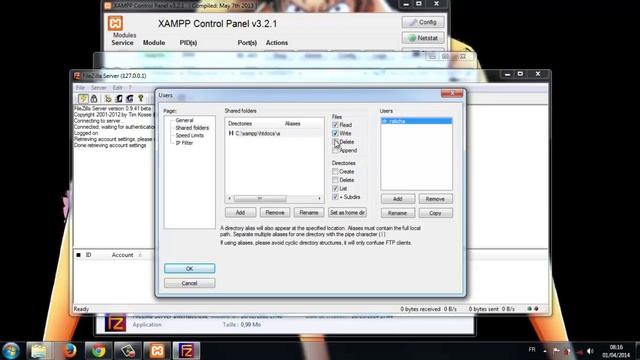640x360 pixels.
Task: Open the Windows Start menu orb
Action: [x=11, y=351]
